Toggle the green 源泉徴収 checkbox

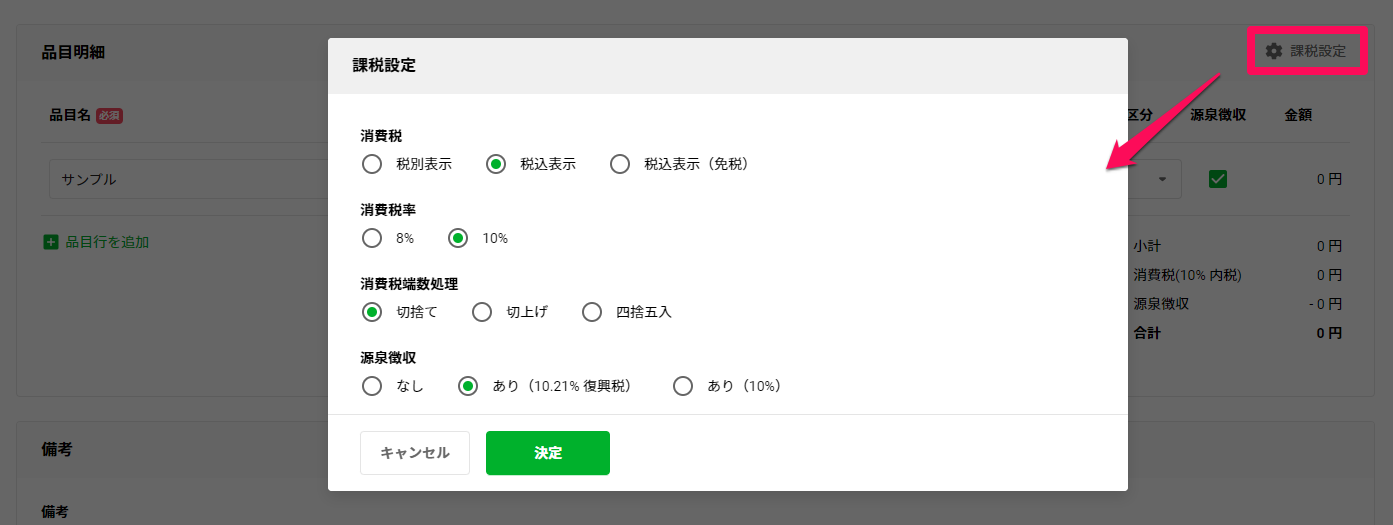click(1218, 179)
